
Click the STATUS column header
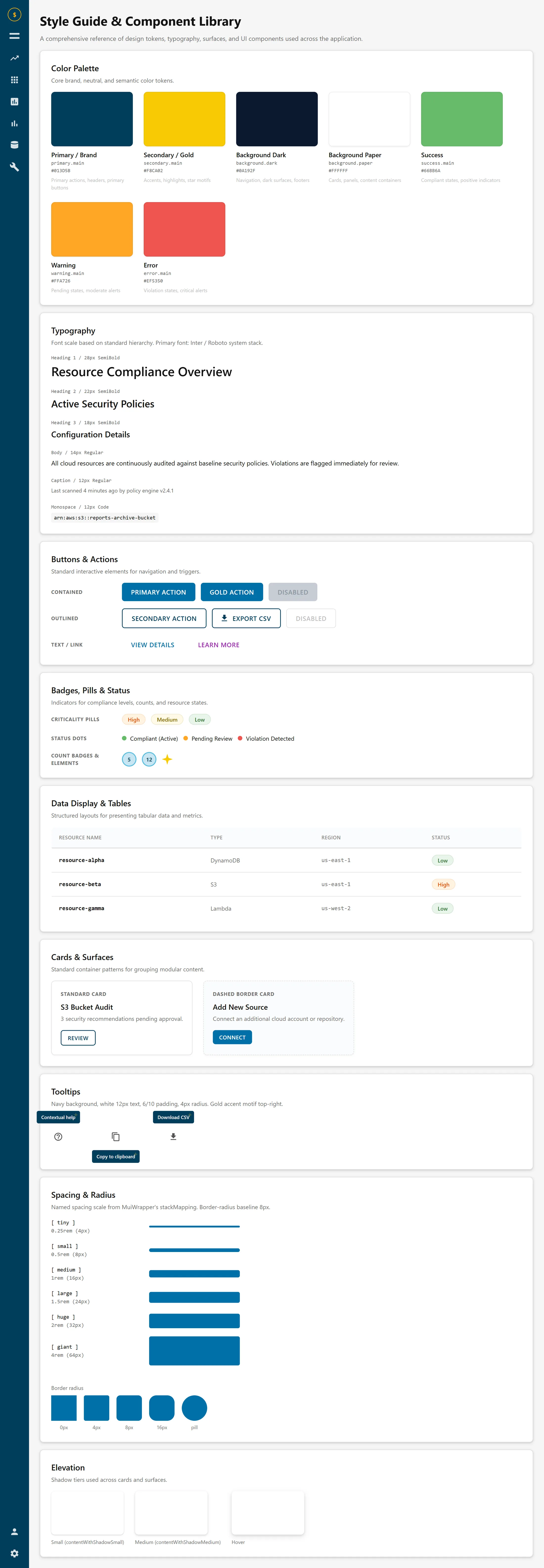click(441, 837)
